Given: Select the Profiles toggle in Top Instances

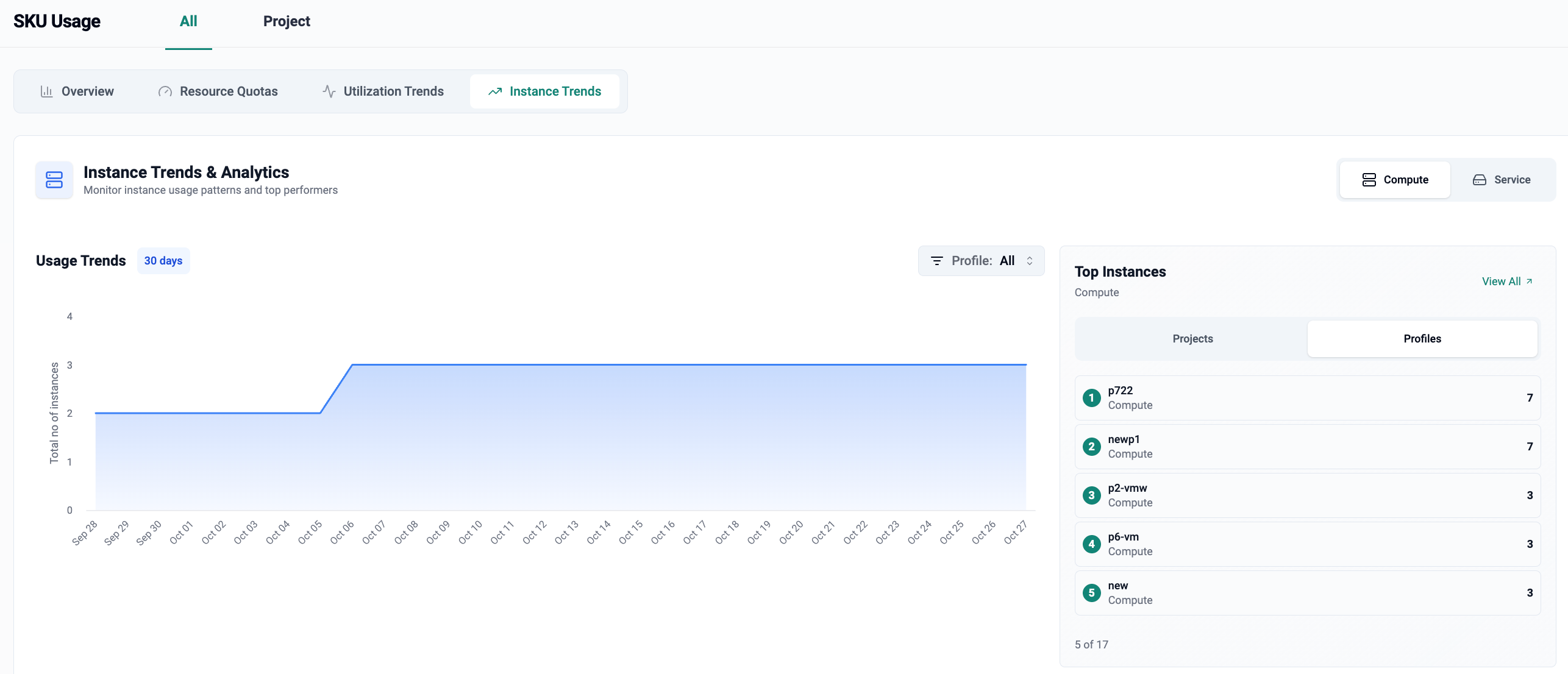Looking at the screenshot, I should (1422, 339).
